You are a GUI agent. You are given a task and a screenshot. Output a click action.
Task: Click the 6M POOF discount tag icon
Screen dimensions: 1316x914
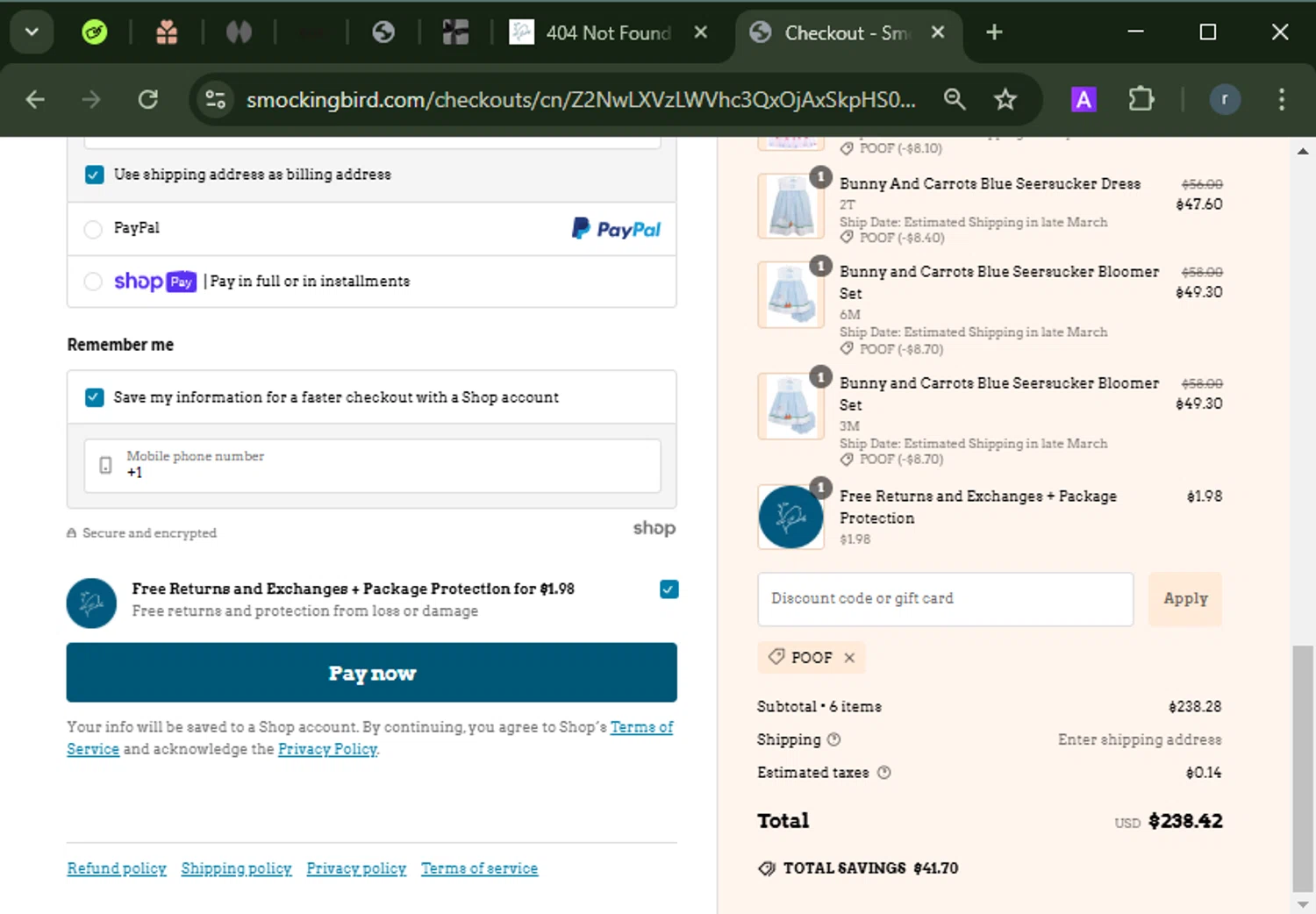[847, 349]
